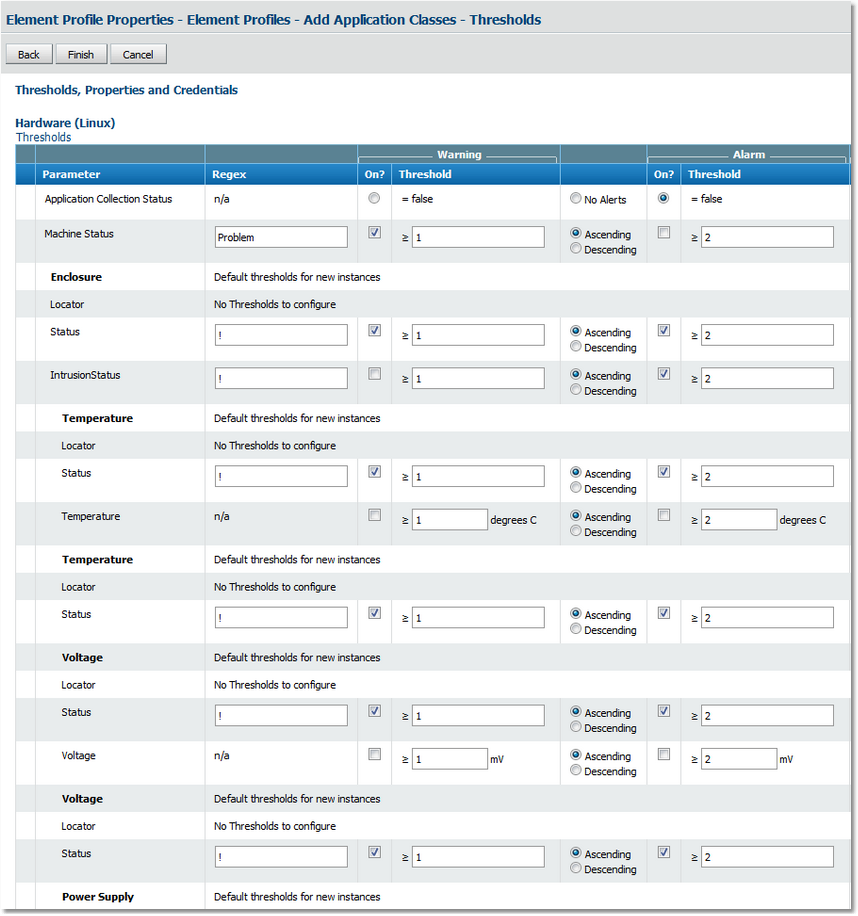Open the Thresholds link under Hardware (Linux)
858x916 pixels.
pyautogui.click(x=43, y=137)
